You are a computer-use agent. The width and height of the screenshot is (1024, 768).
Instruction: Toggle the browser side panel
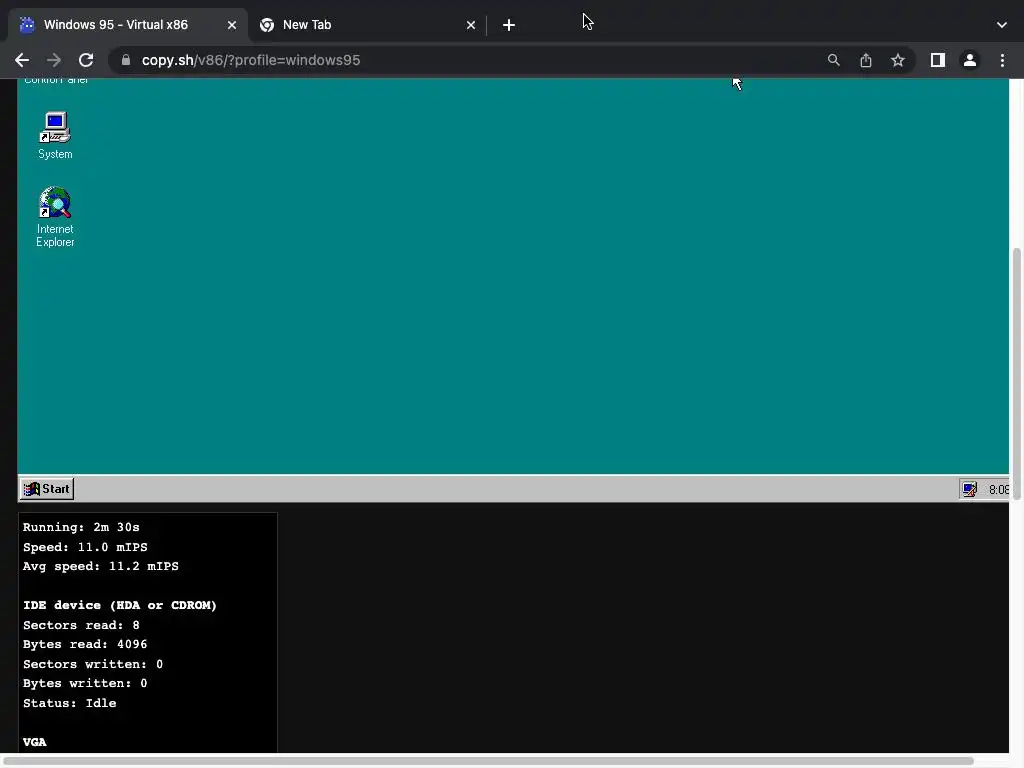[x=937, y=60]
